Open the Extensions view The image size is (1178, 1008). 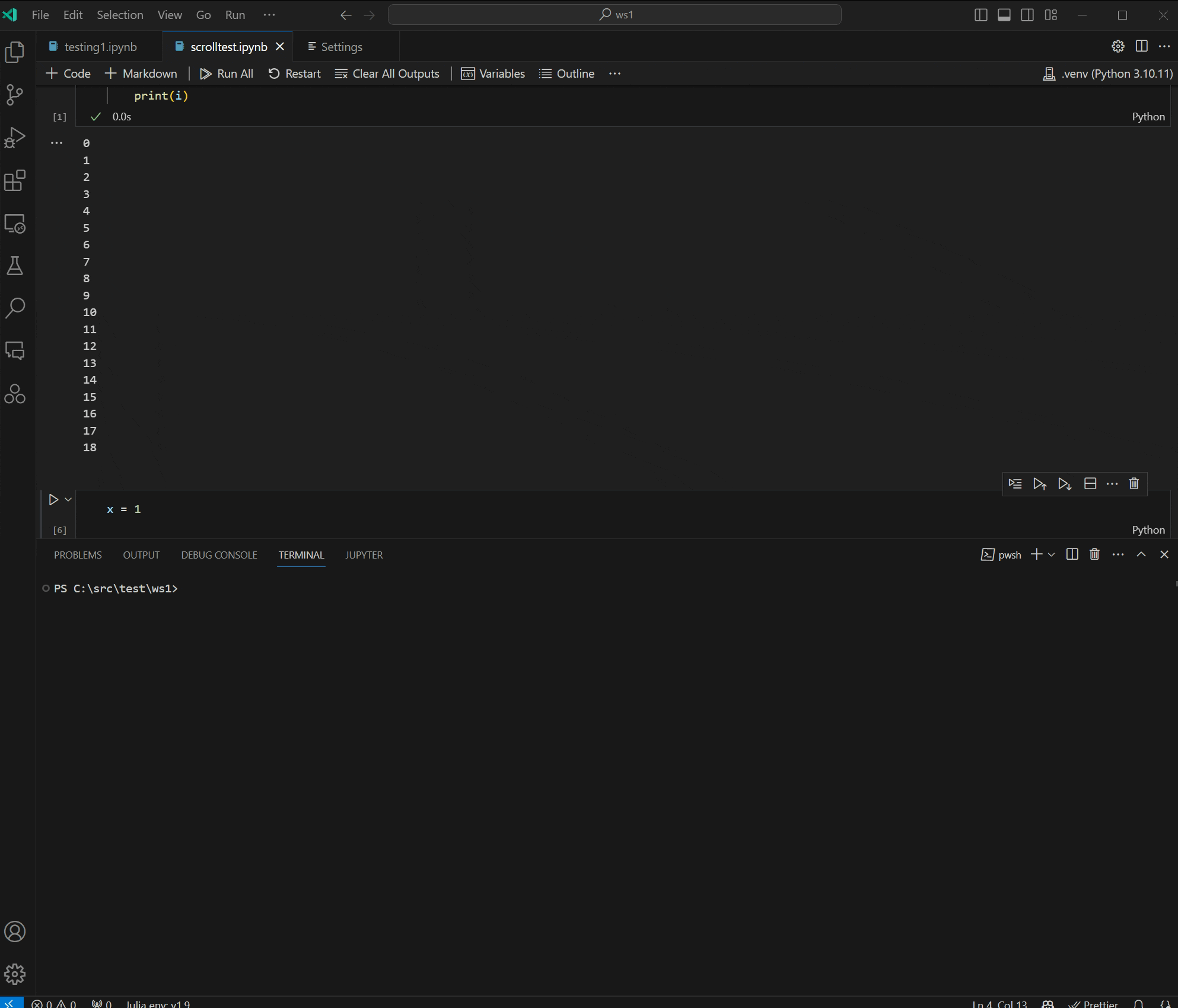(15, 180)
